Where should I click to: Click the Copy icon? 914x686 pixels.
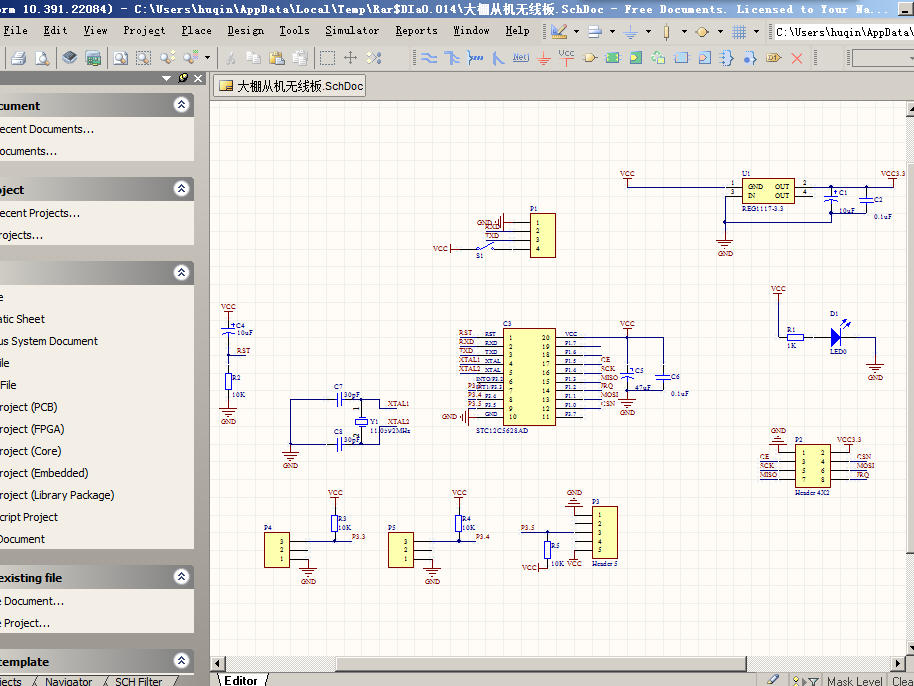coord(253,58)
